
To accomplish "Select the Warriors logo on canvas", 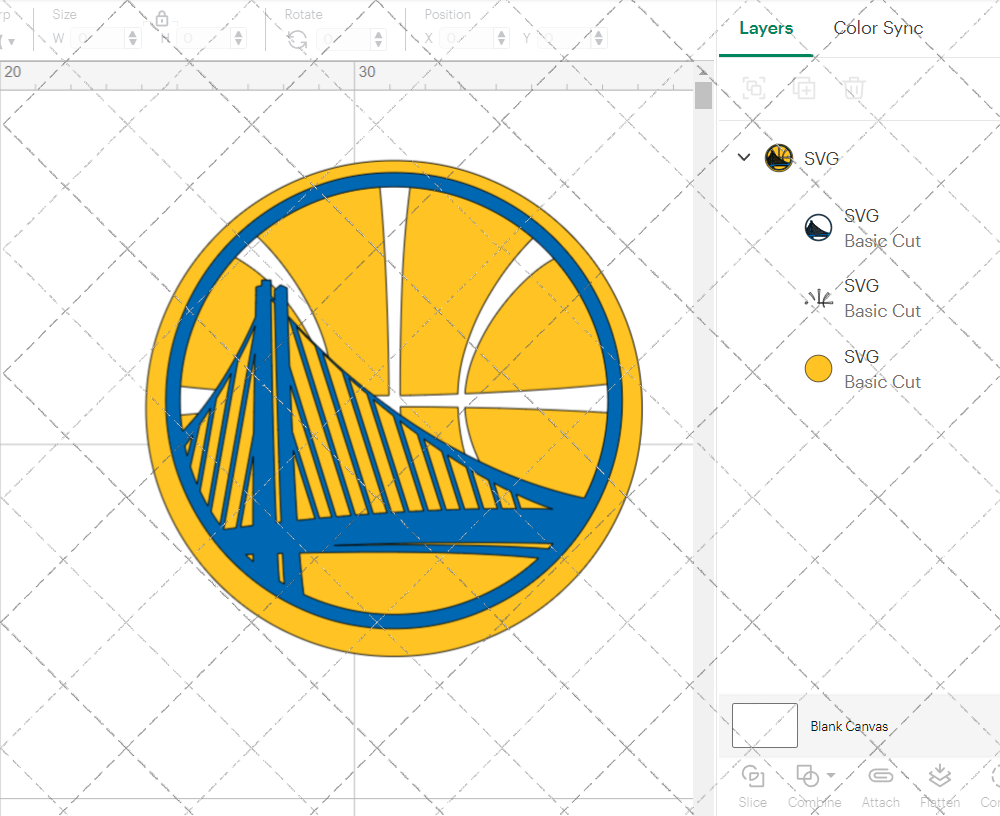I will pos(394,408).
